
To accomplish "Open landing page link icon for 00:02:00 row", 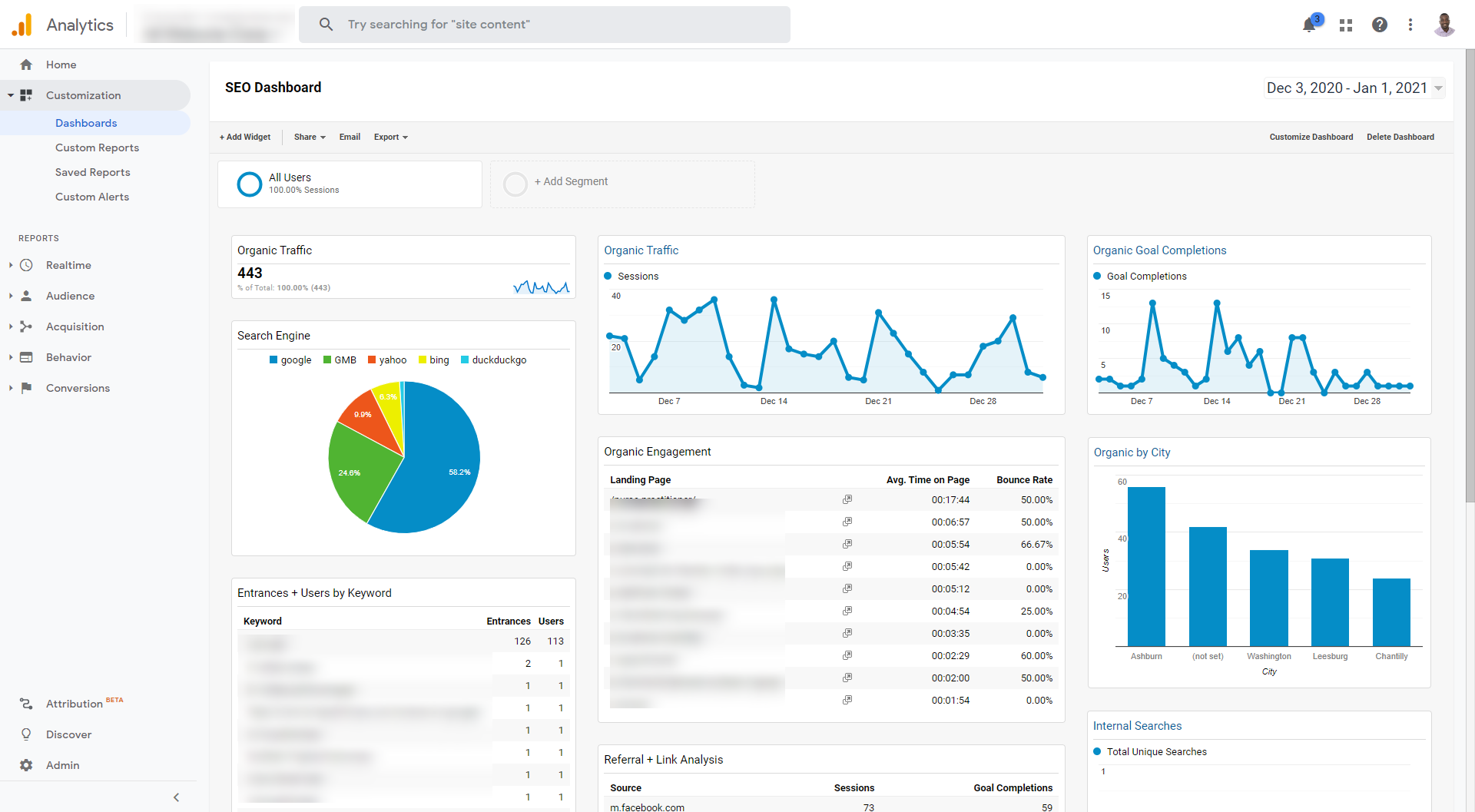I will 847,678.
